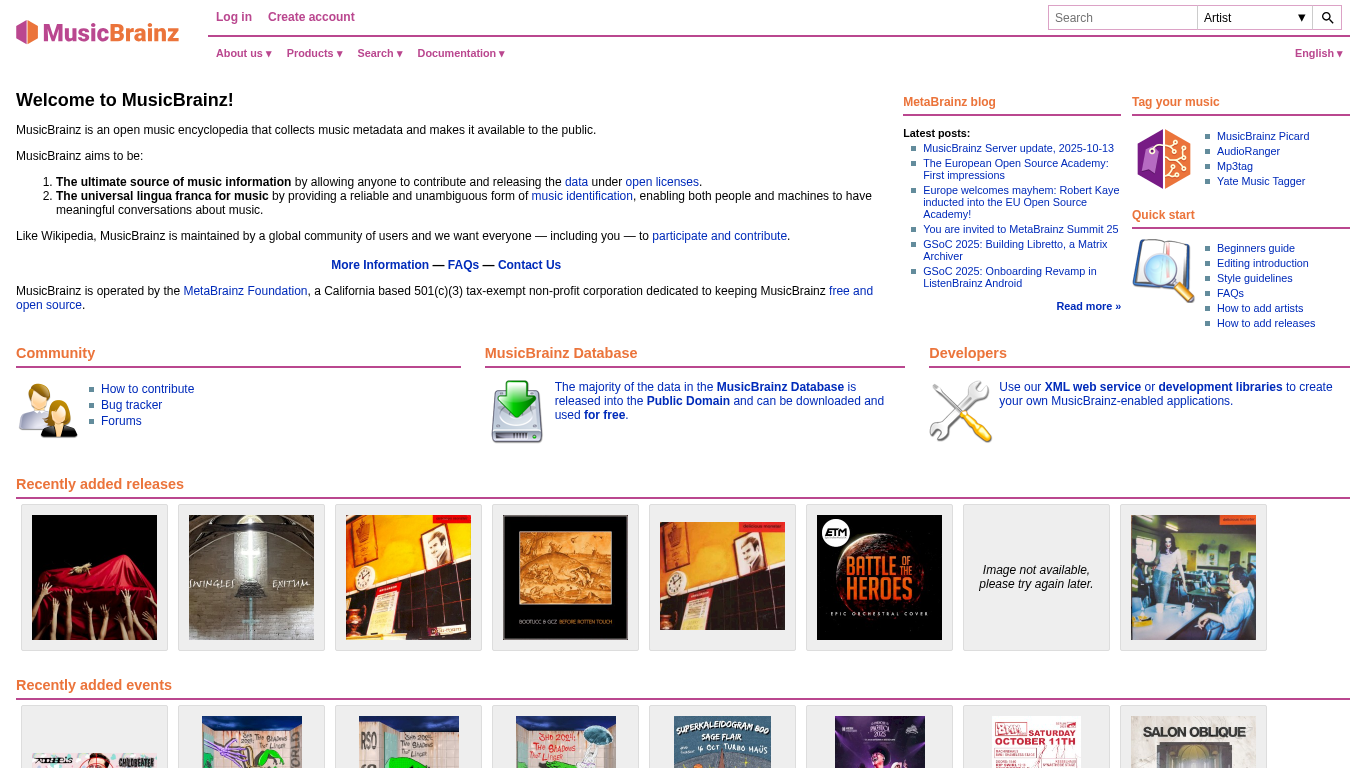Open the MusicBrainz Server update 2025-10-13 post
1366x768 pixels.
click(x=1018, y=148)
